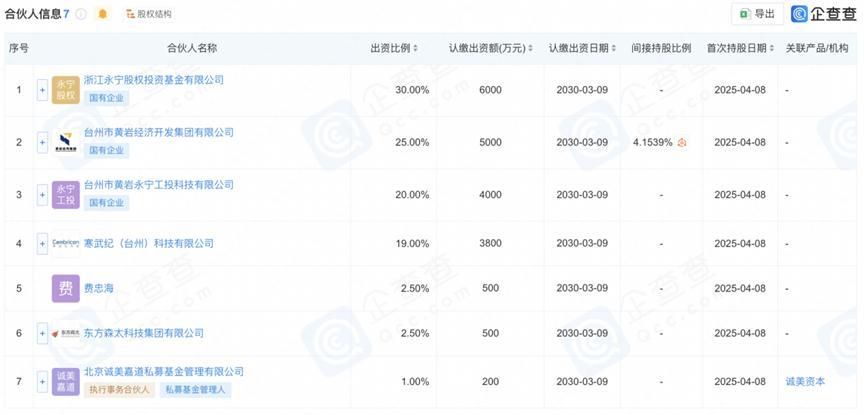Viewport: 864px width, 415px height.
Task: Click the 19.00% ratio cell
Action: tap(412, 243)
